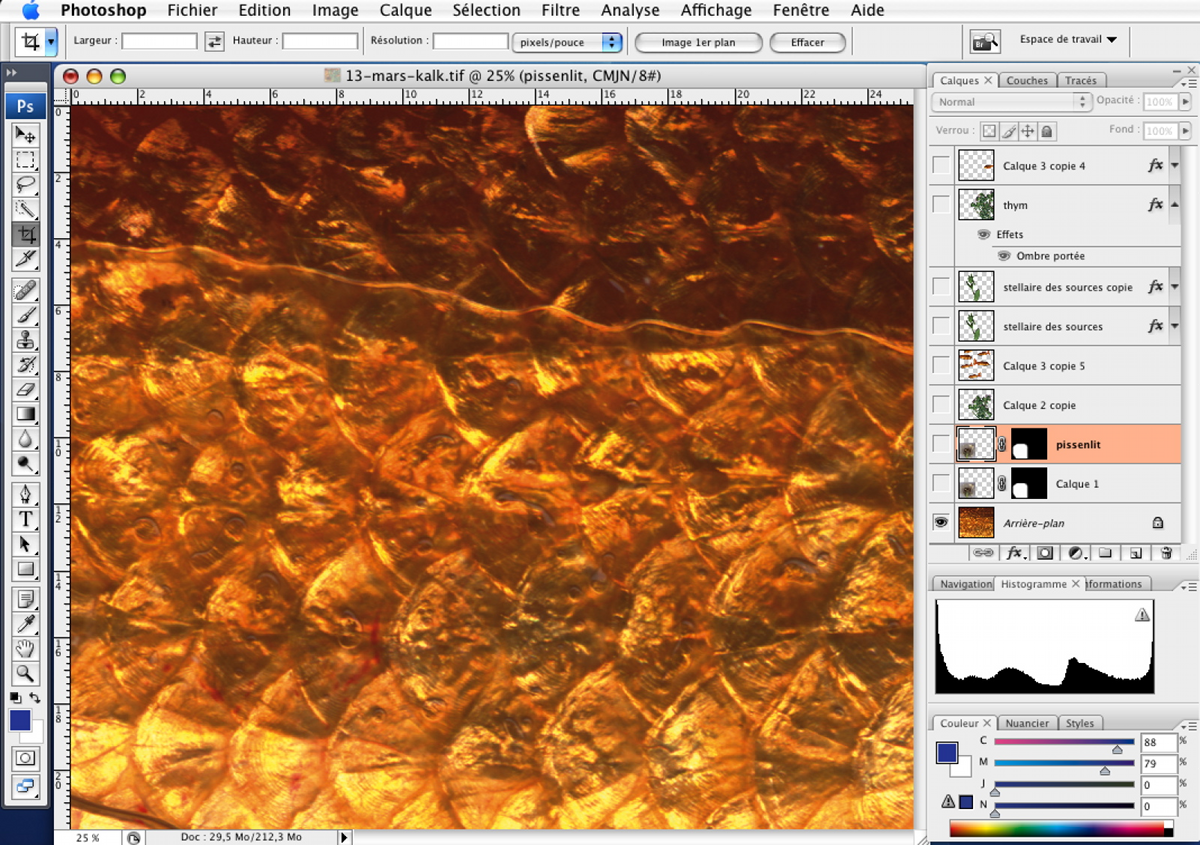Pick the Clone Stamp tool

coord(26,340)
